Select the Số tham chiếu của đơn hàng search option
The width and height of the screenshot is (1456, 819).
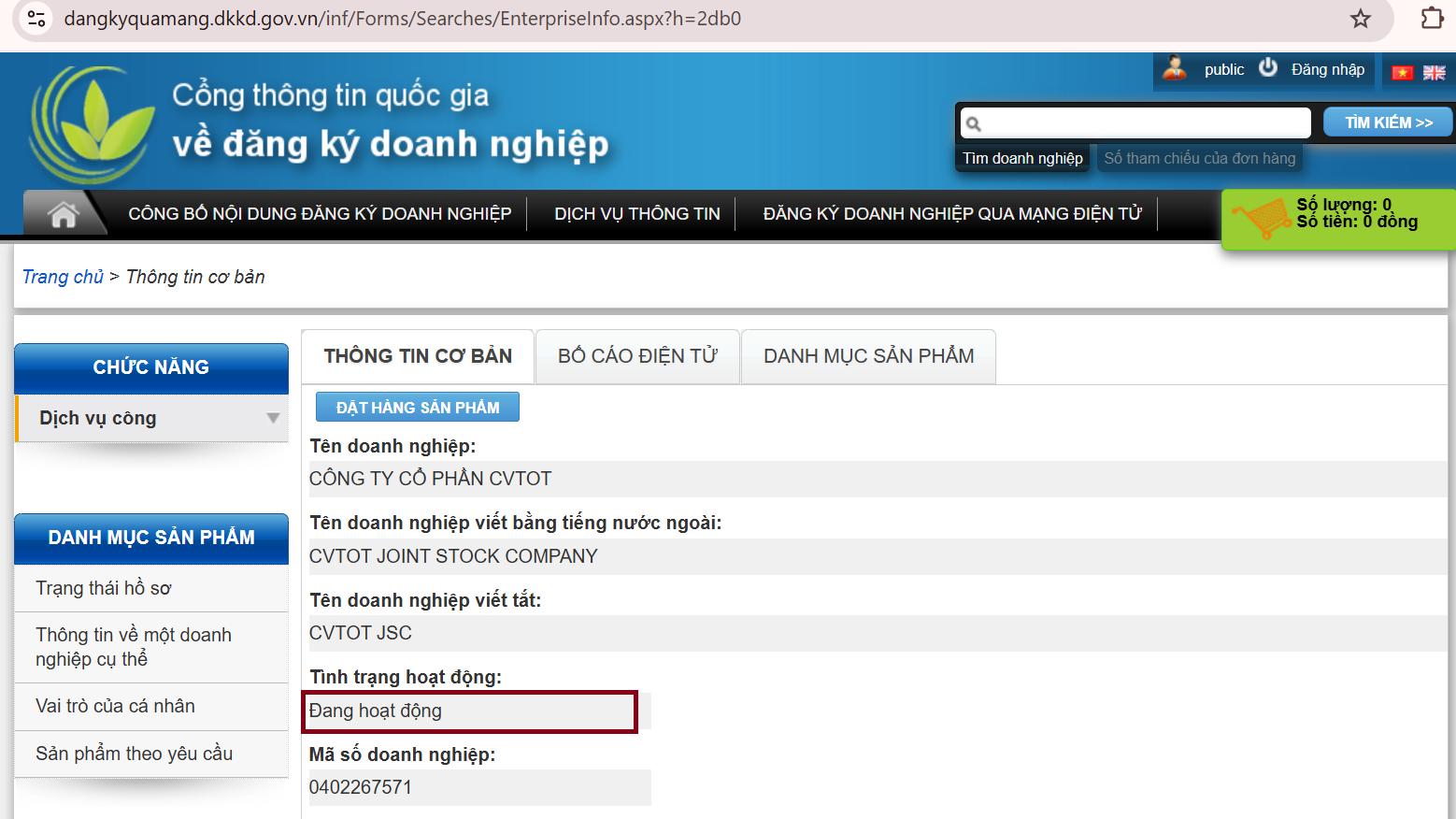coord(1199,158)
